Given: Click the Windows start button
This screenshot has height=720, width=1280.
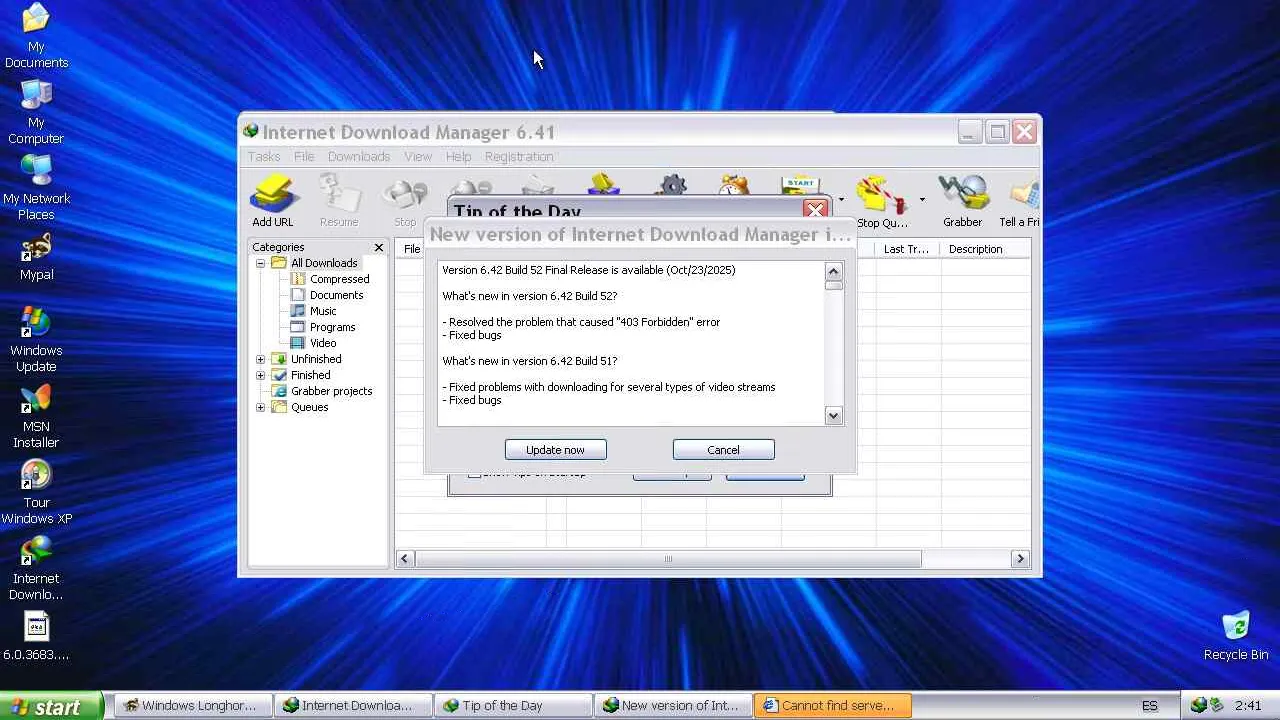Looking at the screenshot, I should [51, 706].
